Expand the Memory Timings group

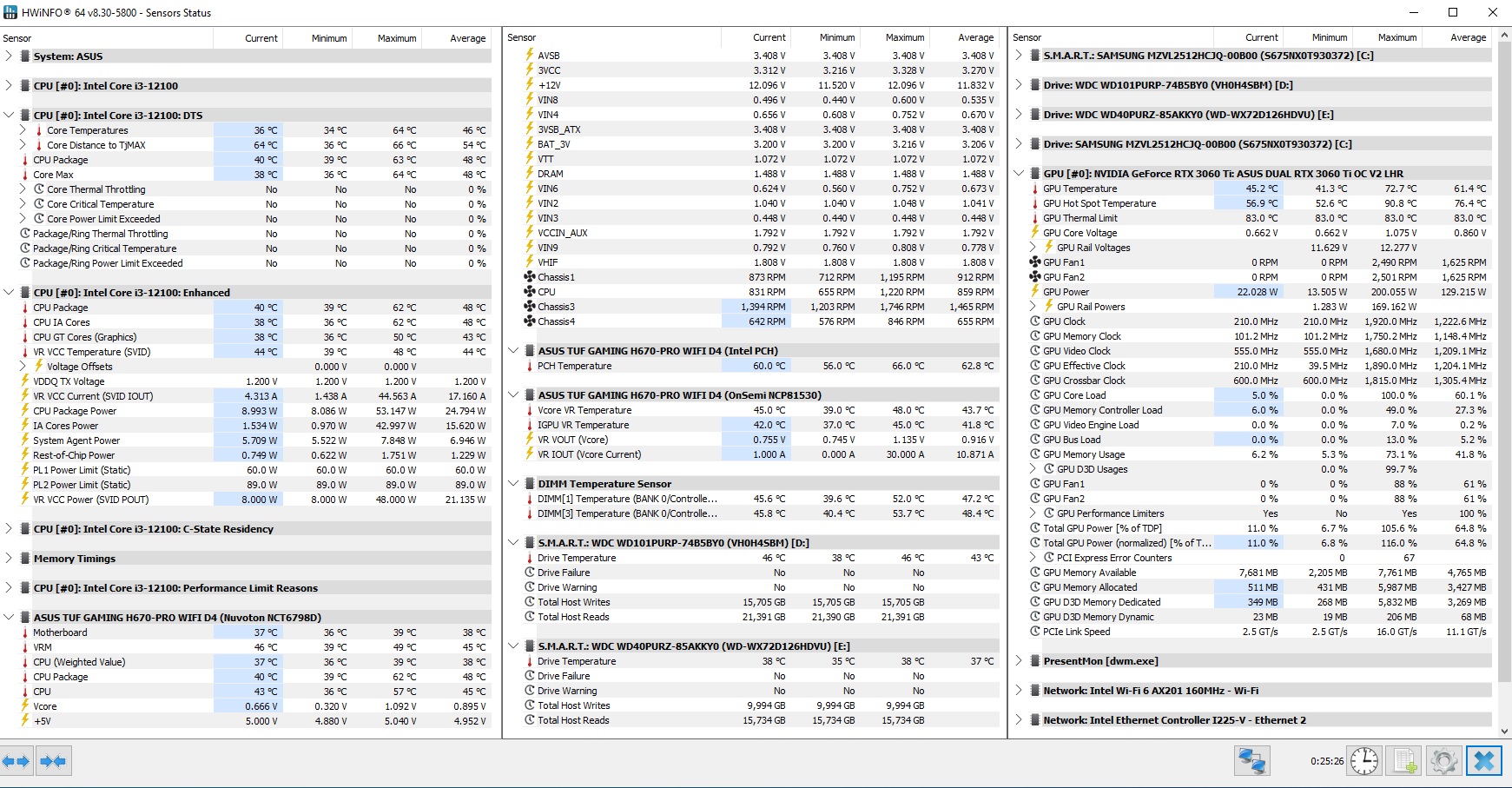click(9, 559)
